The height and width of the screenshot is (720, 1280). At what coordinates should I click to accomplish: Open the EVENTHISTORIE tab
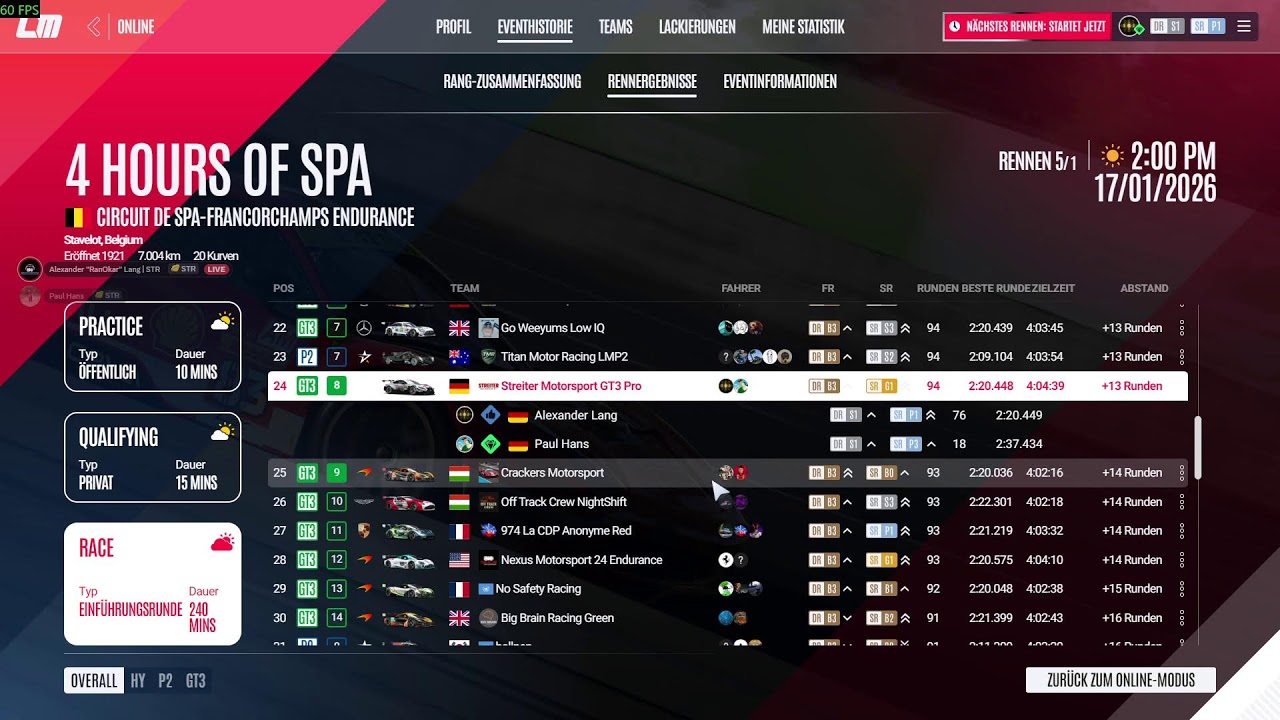535,27
